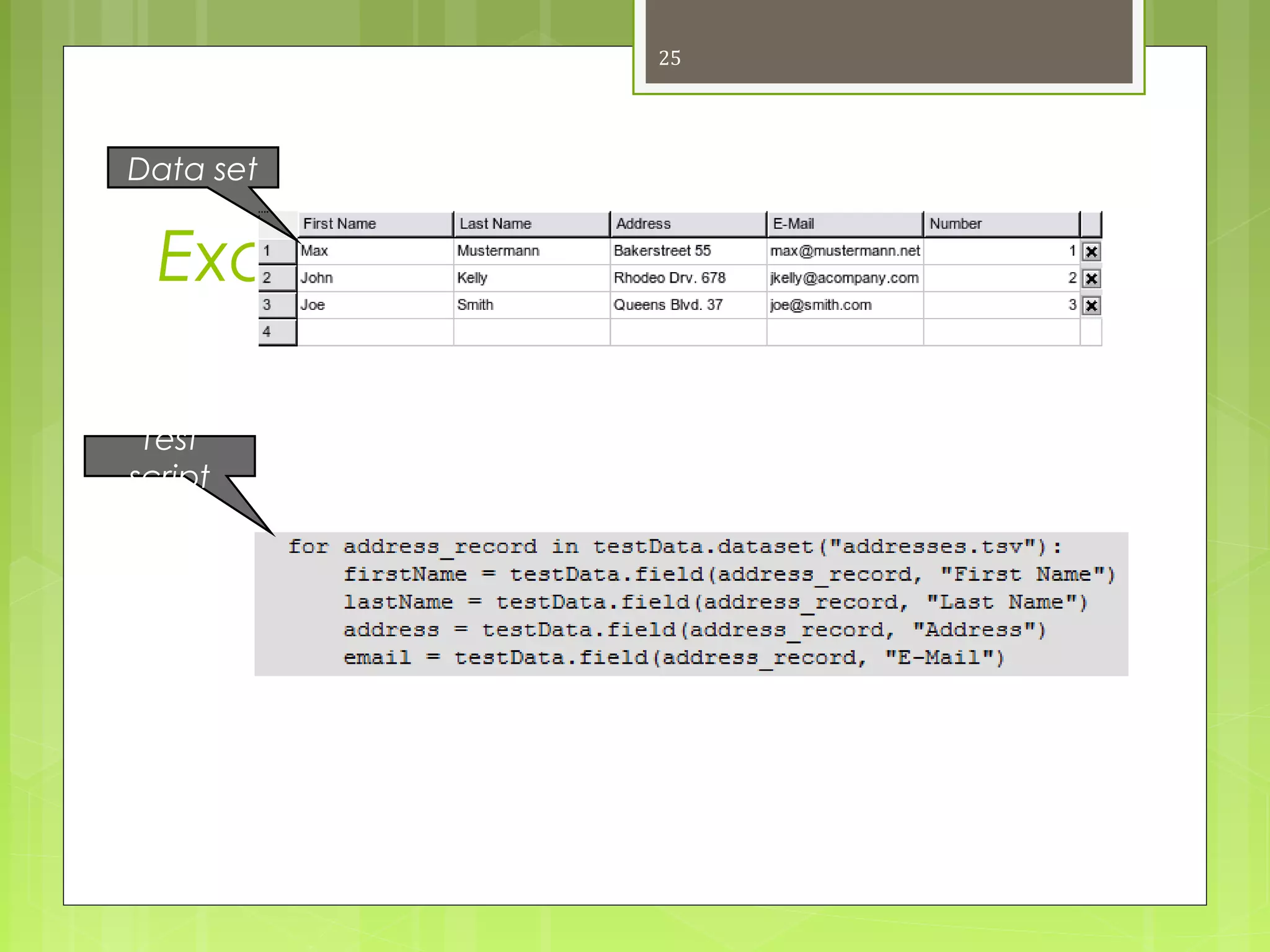The image size is (1270, 952).
Task: Click the joe@smith.com email cell
Action: click(845, 305)
